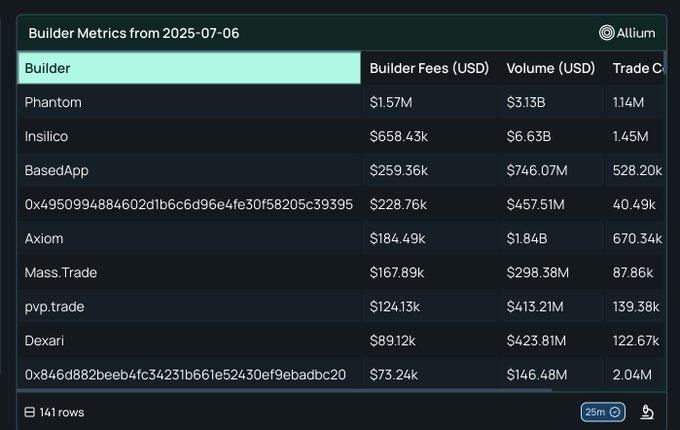680x430 pixels.
Task: Click the 0x4950994884602d1b address cell
Action: point(189,204)
